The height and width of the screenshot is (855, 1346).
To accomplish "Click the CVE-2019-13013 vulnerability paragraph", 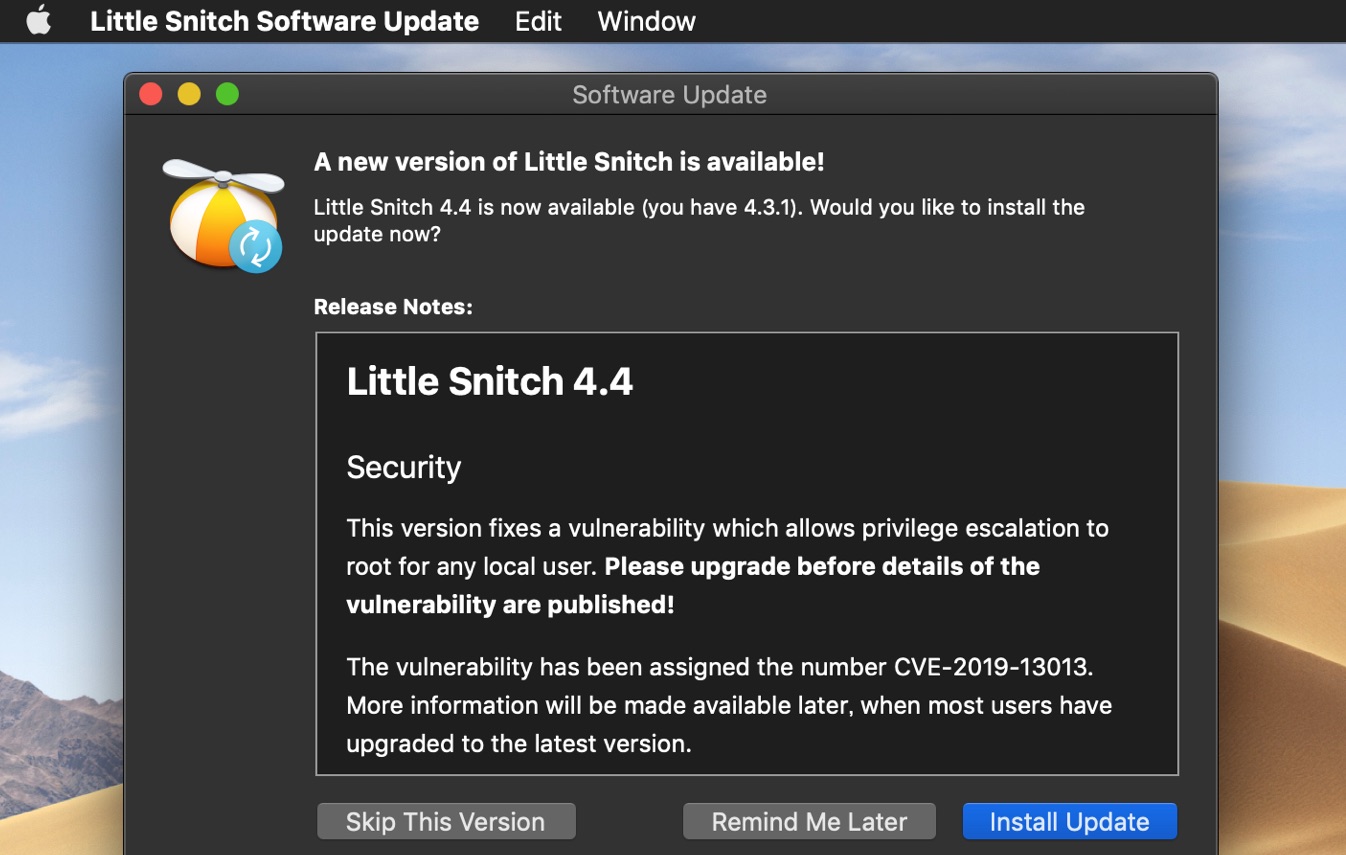I will (x=728, y=705).
